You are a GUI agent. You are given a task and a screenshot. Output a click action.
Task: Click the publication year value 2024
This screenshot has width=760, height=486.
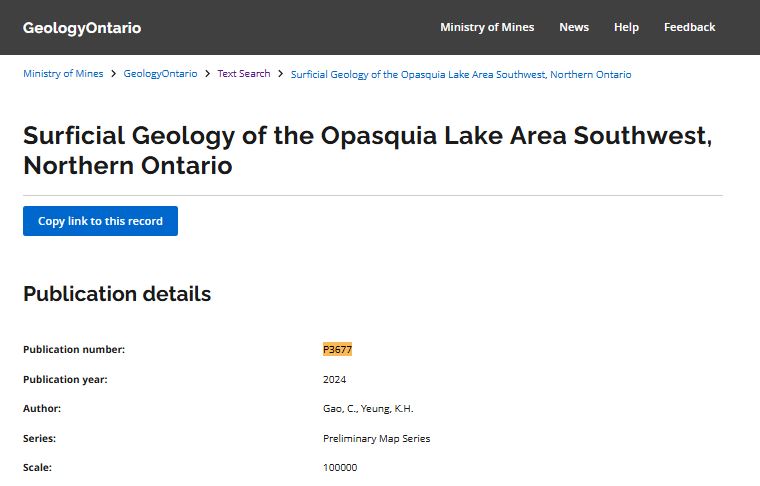point(334,379)
